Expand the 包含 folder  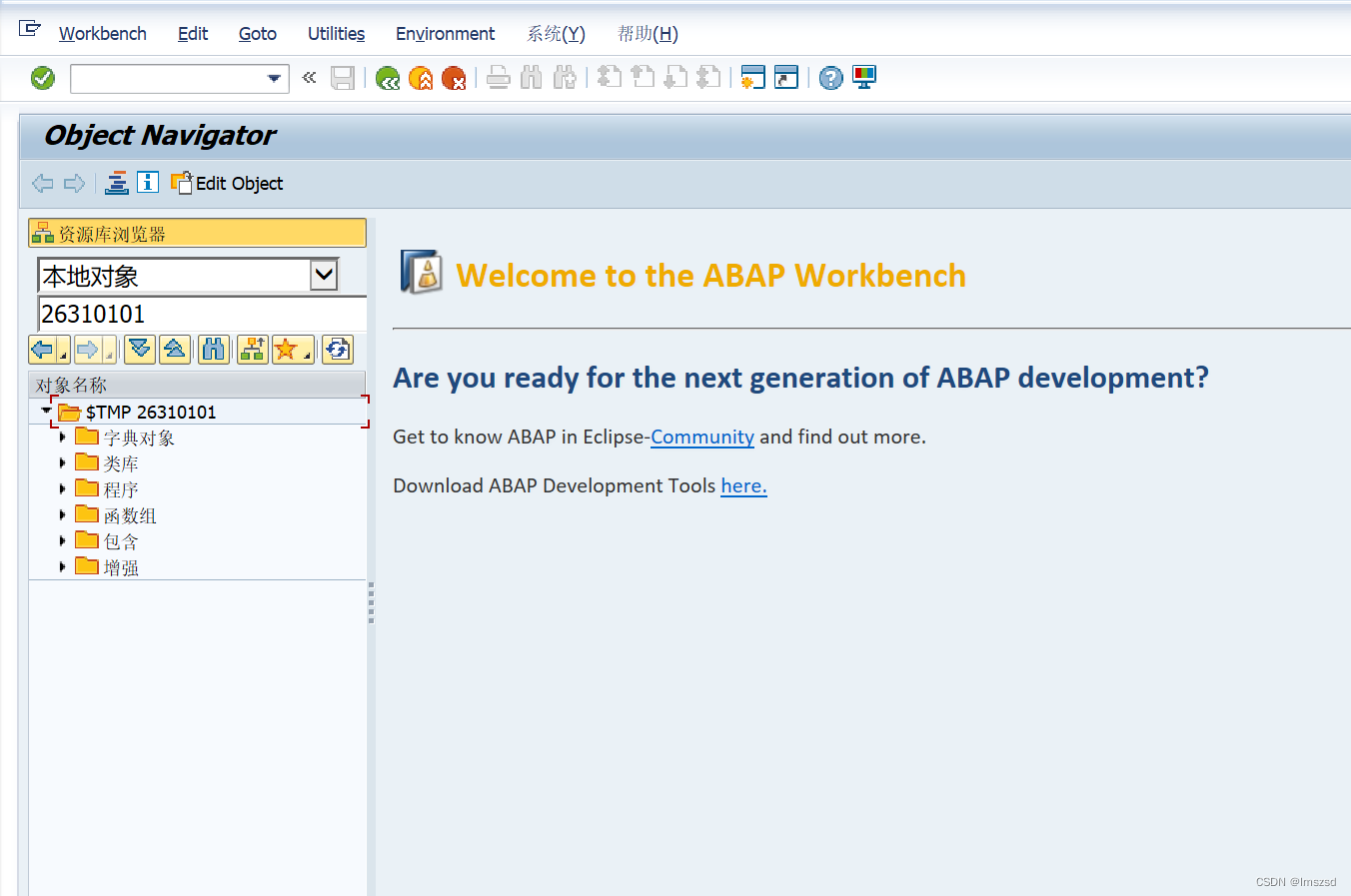63,540
